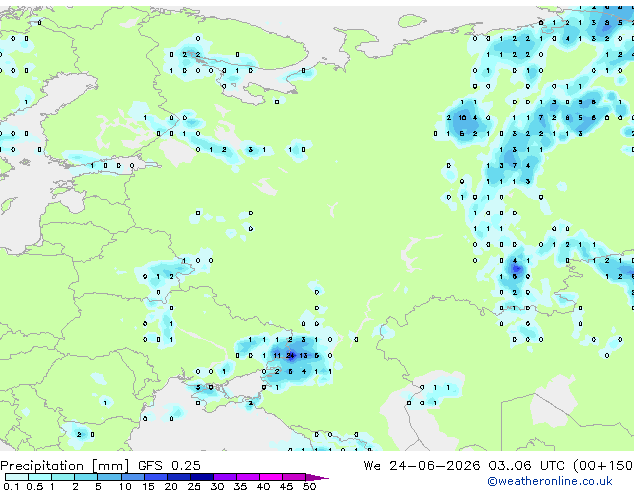Click the '0.1' legend scale label

pos(11,486)
